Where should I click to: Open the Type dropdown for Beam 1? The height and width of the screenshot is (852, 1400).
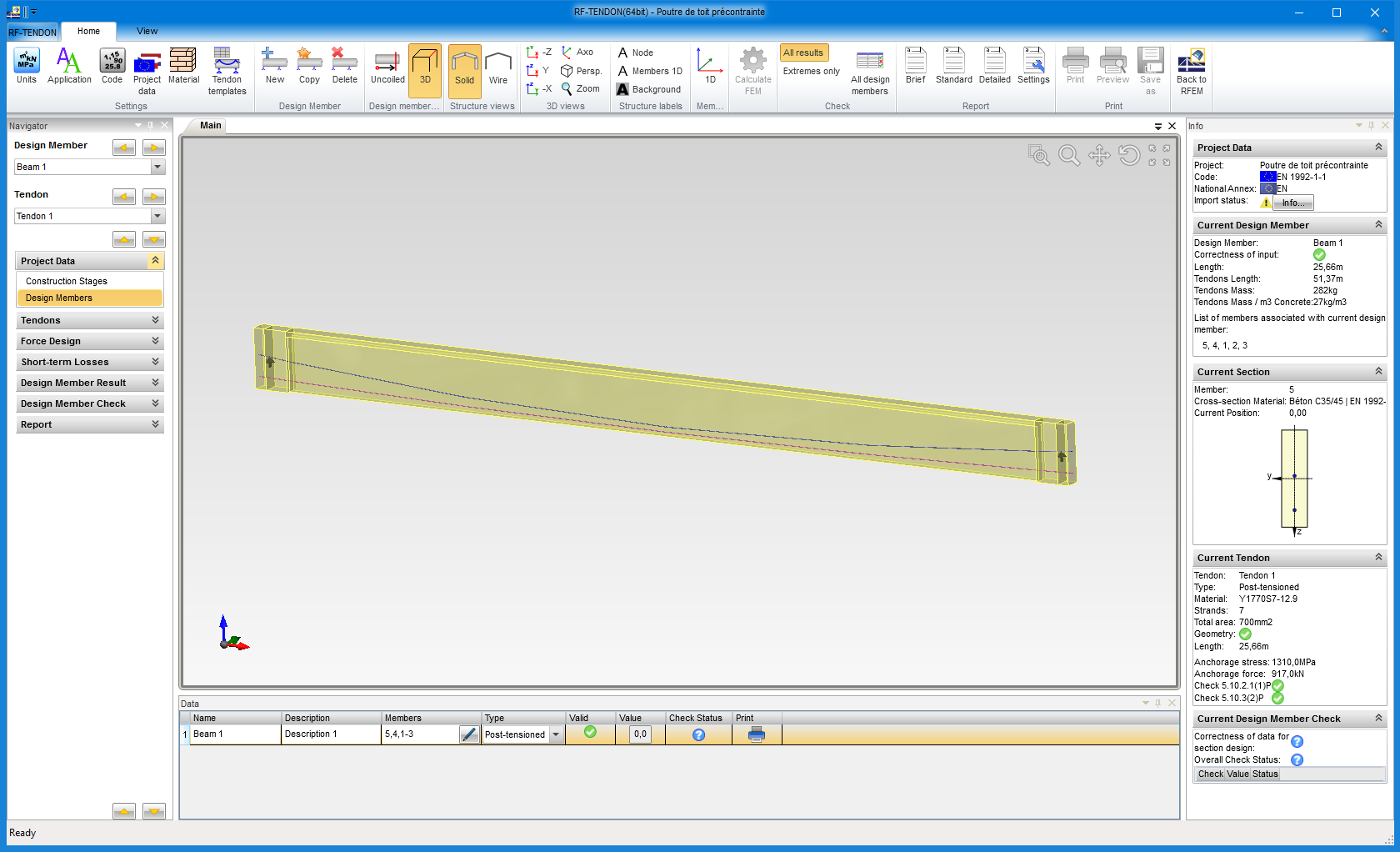pos(556,734)
